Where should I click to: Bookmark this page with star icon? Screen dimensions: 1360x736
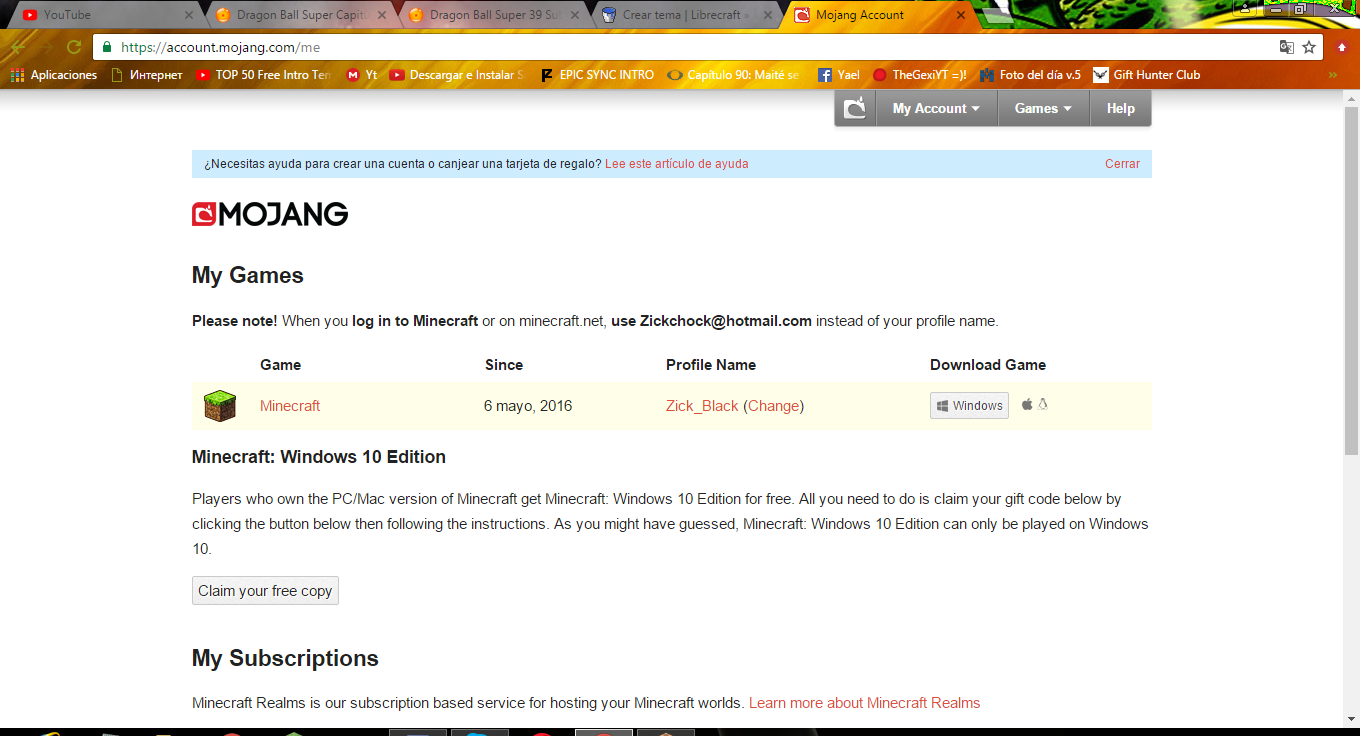pyautogui.click(x=1309, y=47)
